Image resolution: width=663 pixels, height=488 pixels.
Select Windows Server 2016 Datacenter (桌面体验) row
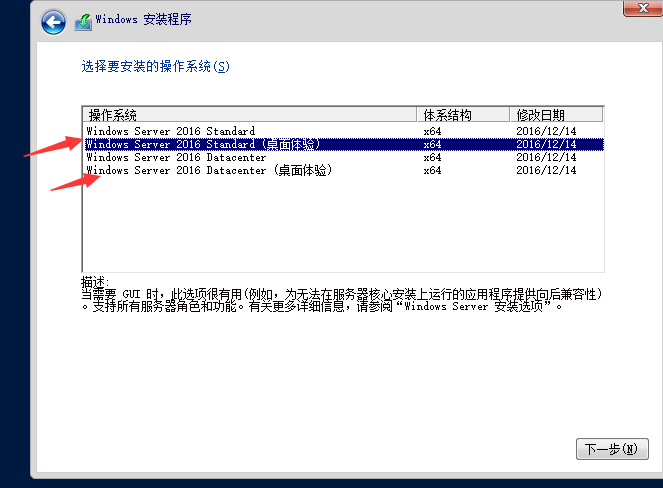click(x=343, y=170)
